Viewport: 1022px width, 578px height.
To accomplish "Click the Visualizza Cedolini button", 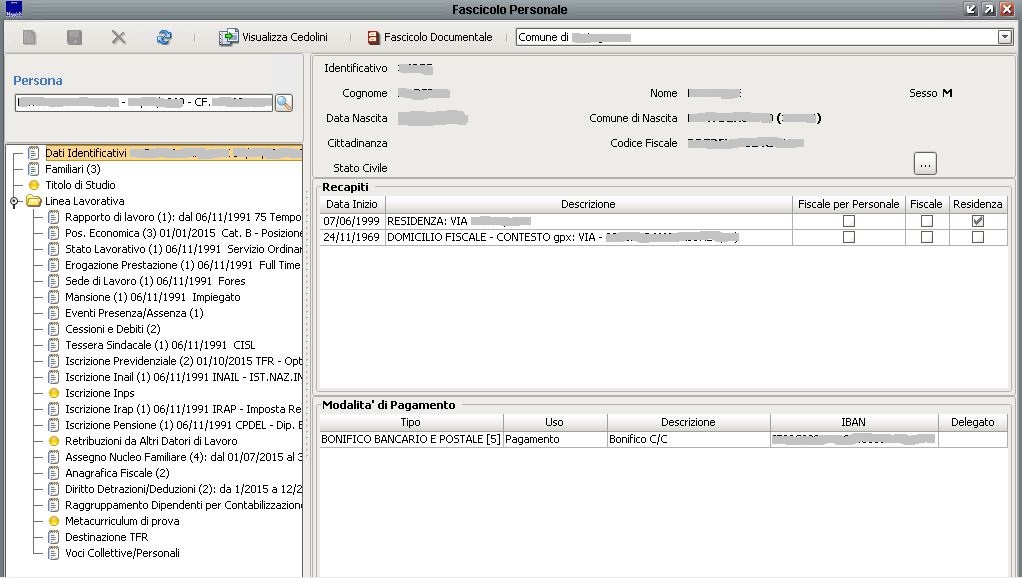I will tap(273, 37).
